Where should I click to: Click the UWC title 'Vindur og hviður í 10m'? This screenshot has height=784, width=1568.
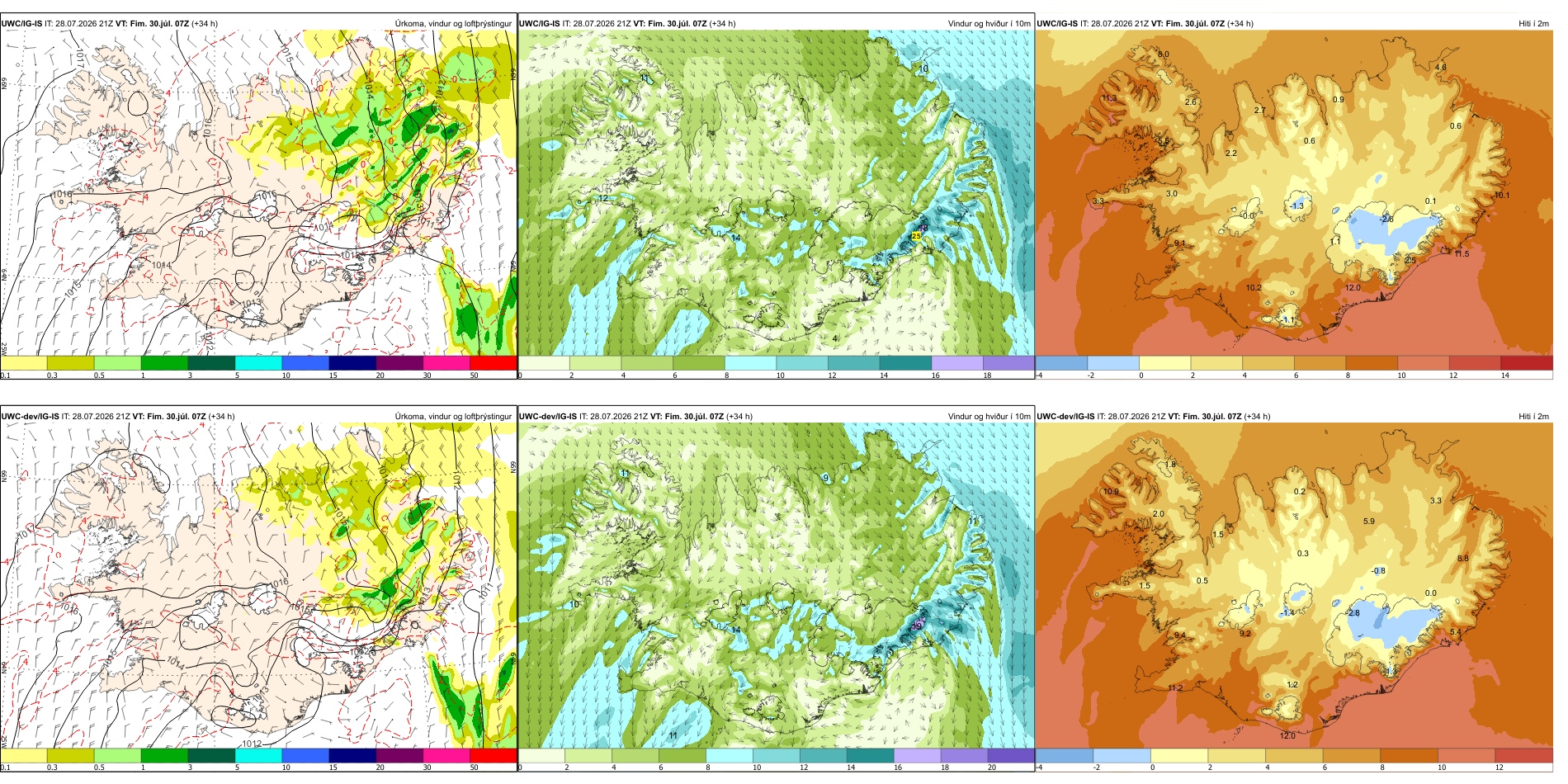click(989, 24)
